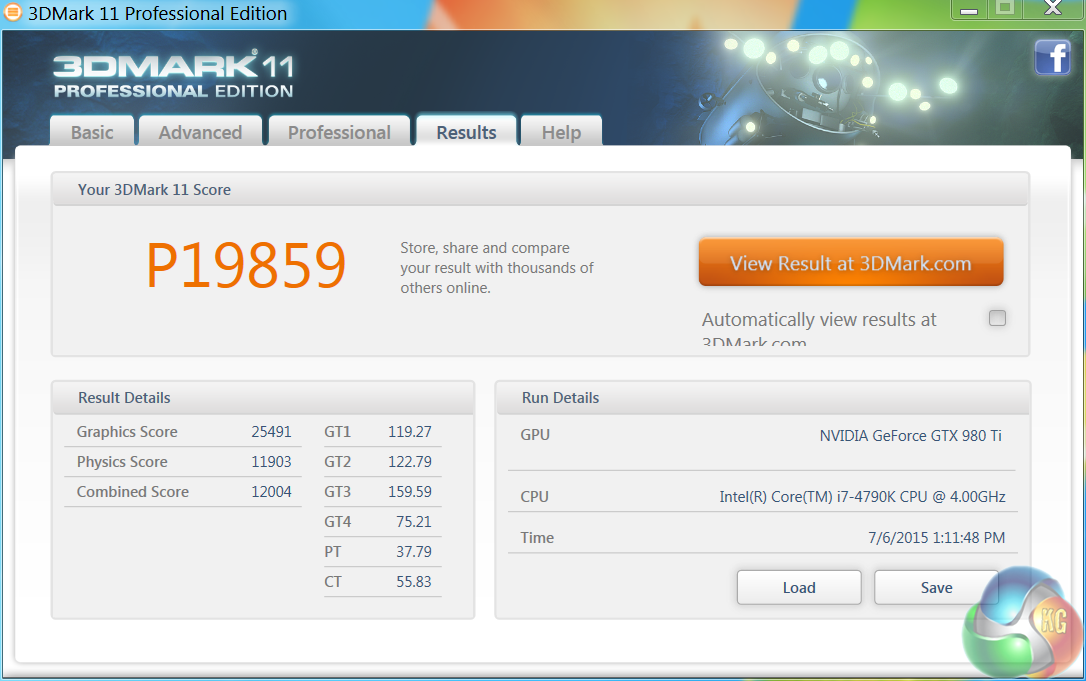Screen dimensions: 1086x681
Task: Click the Run Details panel header
Action: coord(763,398)
